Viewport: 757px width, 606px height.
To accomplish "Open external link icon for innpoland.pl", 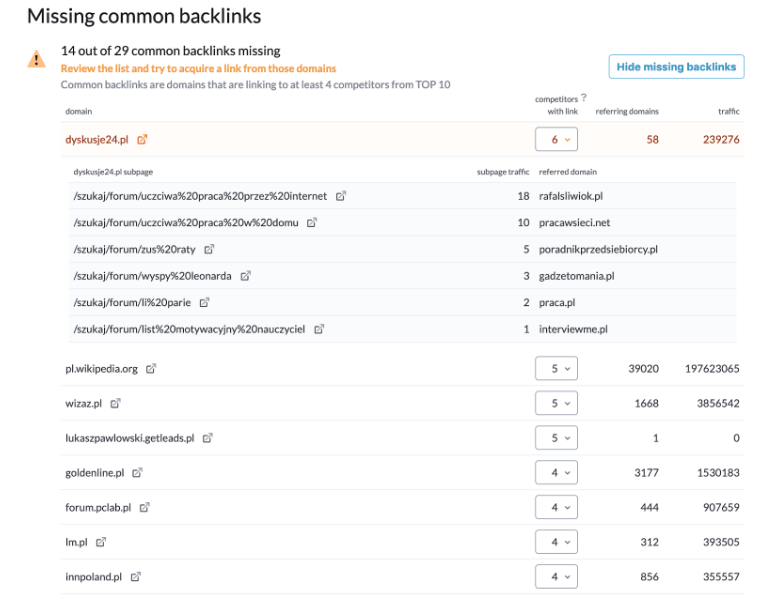I will pyautogui.click(x=136, y=577).
